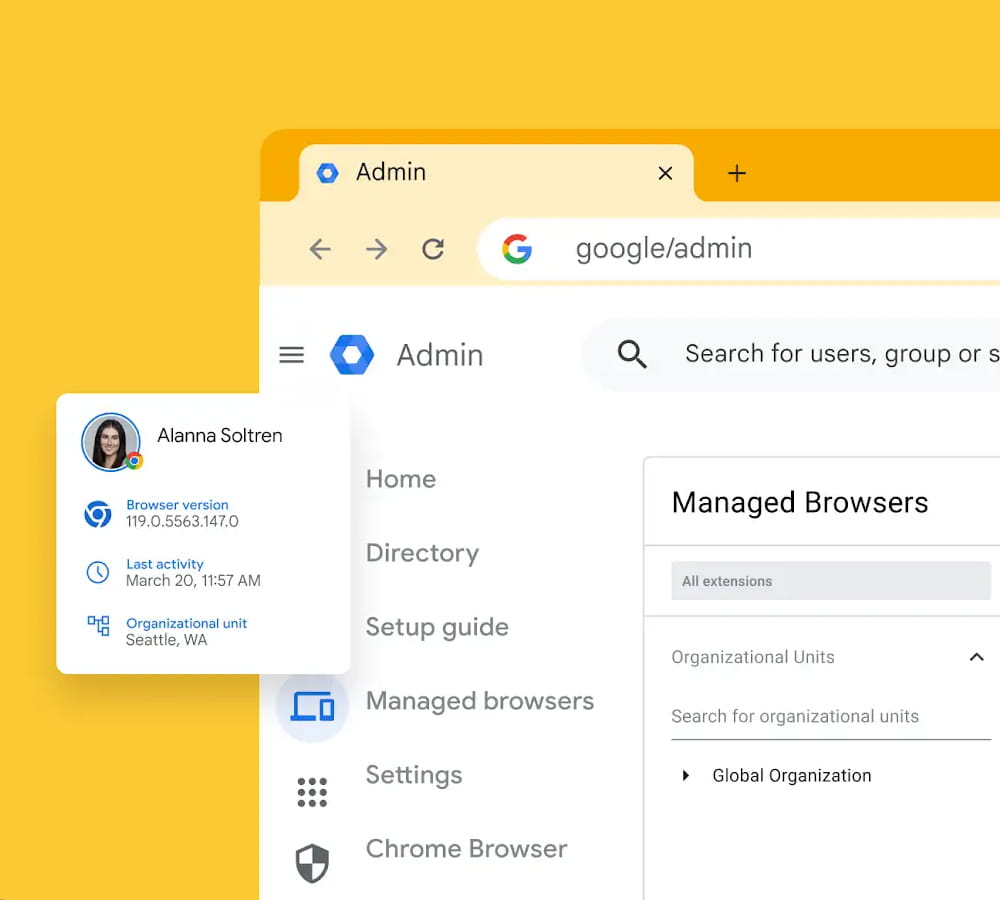Image resolution: width=1000 pixels, height=900 pixels.
Task: Click the Chrome Browser shield icon
Action: click(313, 862)
